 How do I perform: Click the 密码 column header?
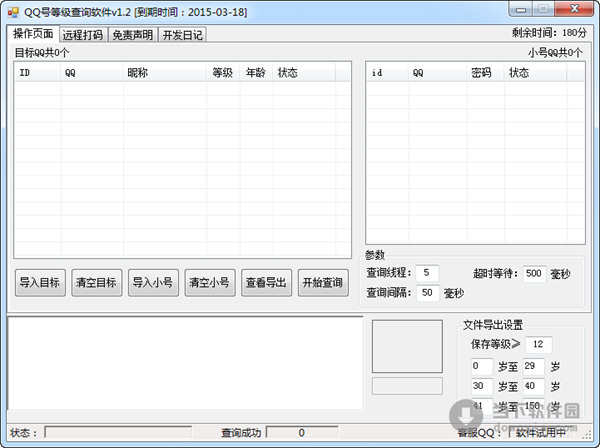click(486, 72)
